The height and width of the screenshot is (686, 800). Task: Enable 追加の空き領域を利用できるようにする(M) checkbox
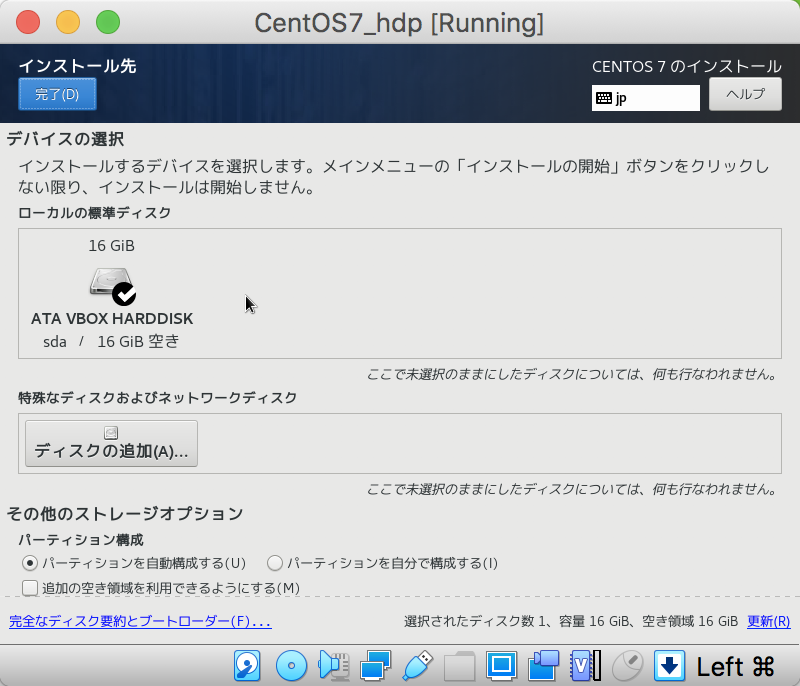click(30, 588)
